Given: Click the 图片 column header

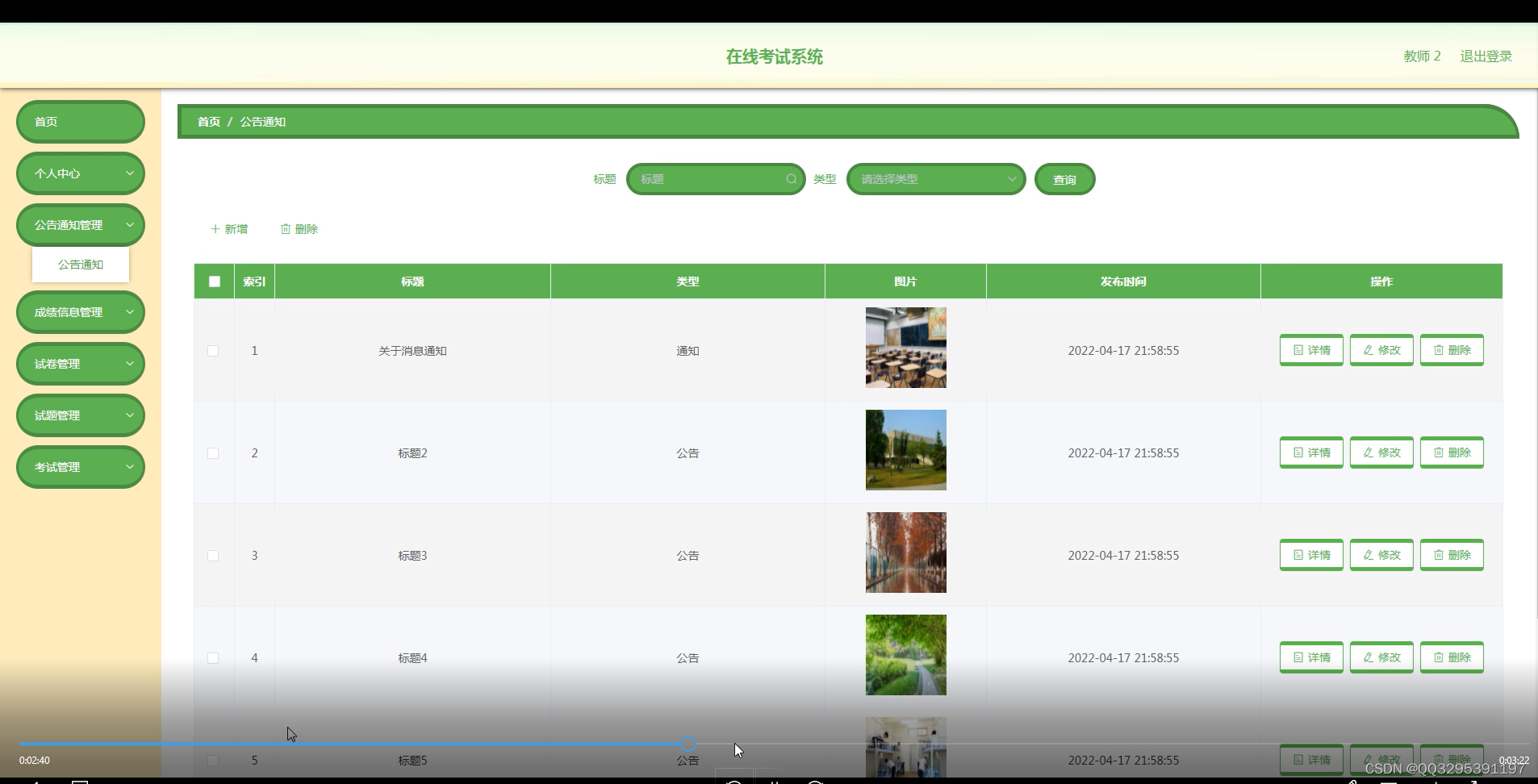Looking at the screenshot, I should pos(905,281).
